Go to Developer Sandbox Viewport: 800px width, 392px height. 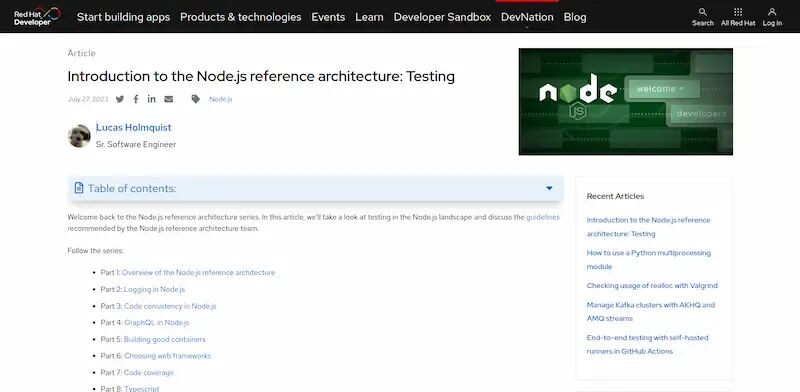pyautogui.click(x=442, y=17)
